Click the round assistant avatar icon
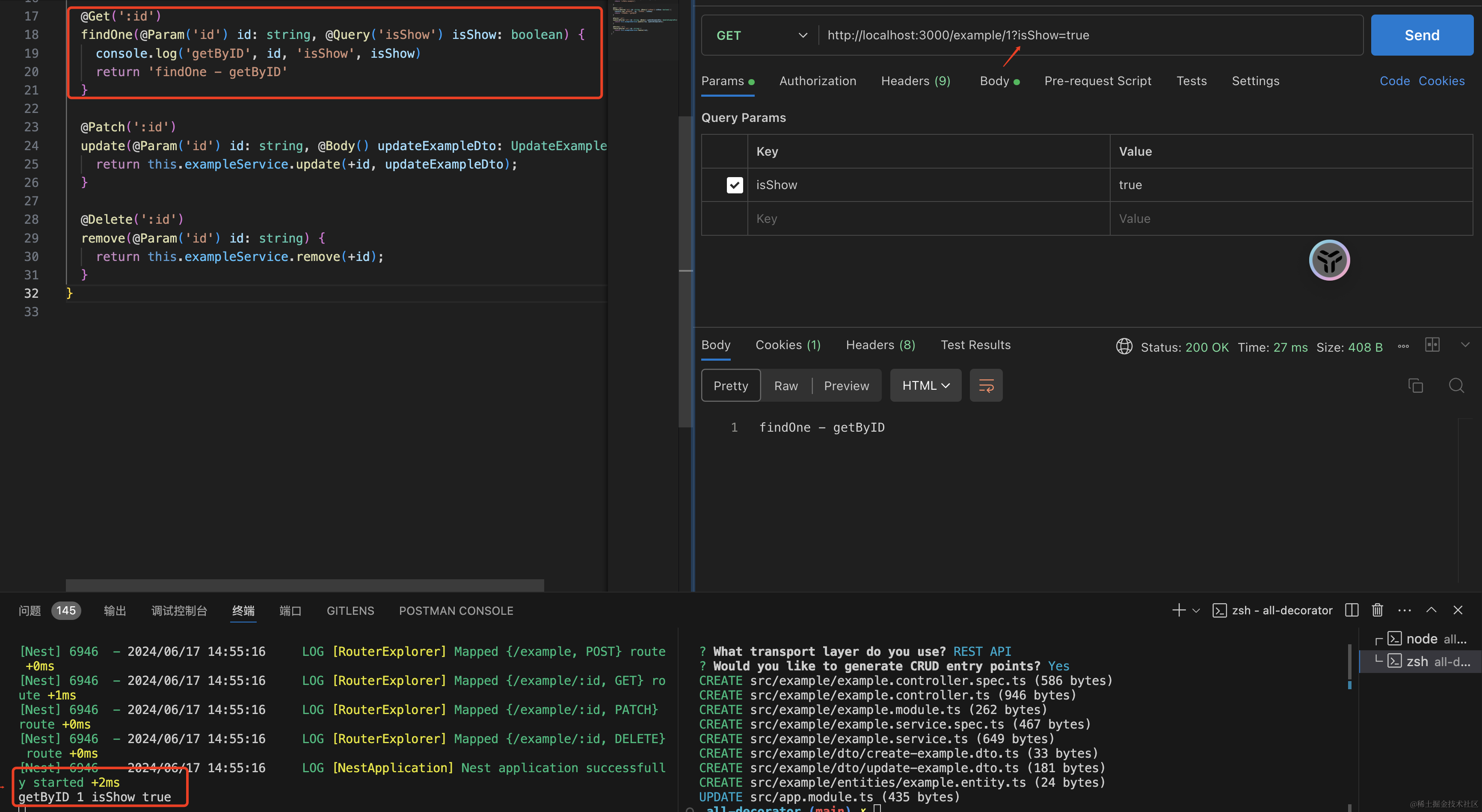This screenshot has height=812, width=1482. coord(1329,260)
